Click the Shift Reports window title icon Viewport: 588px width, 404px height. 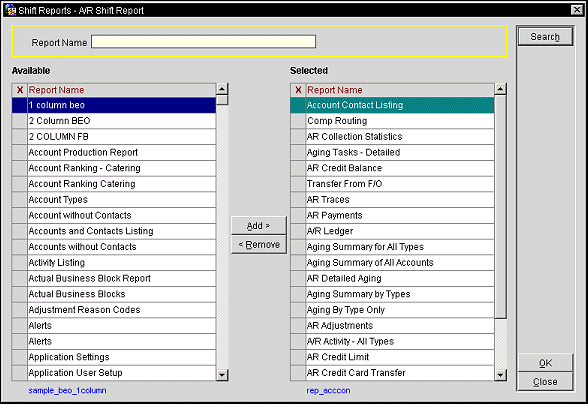[x=10, y=10]
